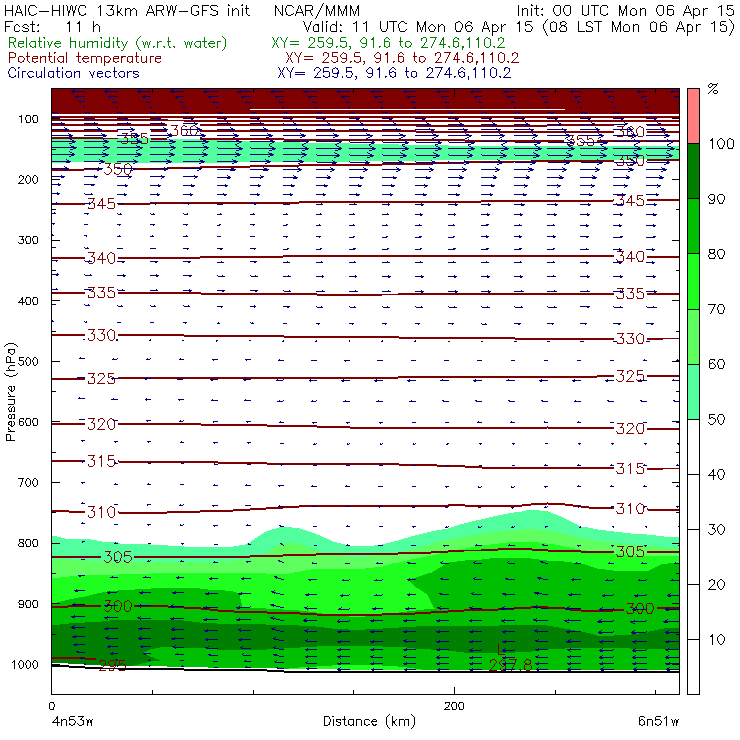Click the left '345' contour label

tap(101, 204)
